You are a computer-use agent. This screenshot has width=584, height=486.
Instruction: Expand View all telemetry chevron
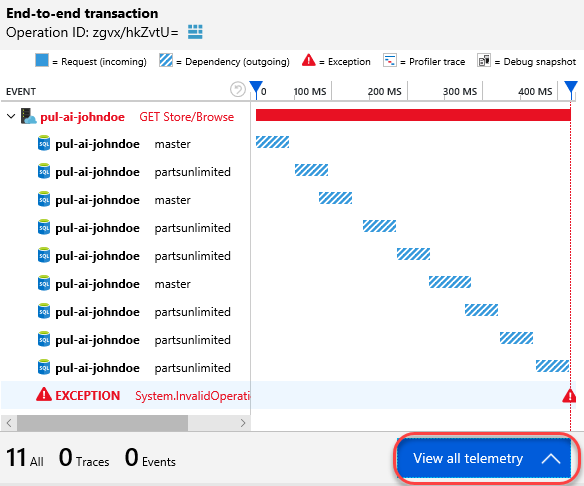tap(551, 458)
